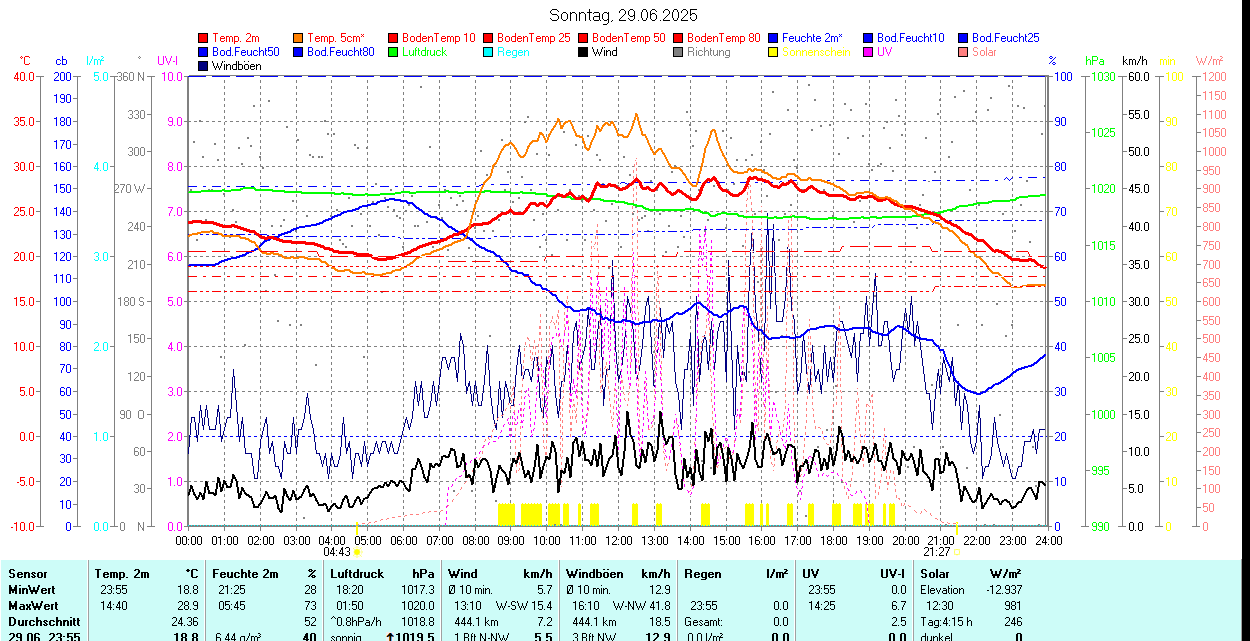1250x641 pixels.
Task: Click the sunrise marker at 04:43
Action: (x=357, y=552)
